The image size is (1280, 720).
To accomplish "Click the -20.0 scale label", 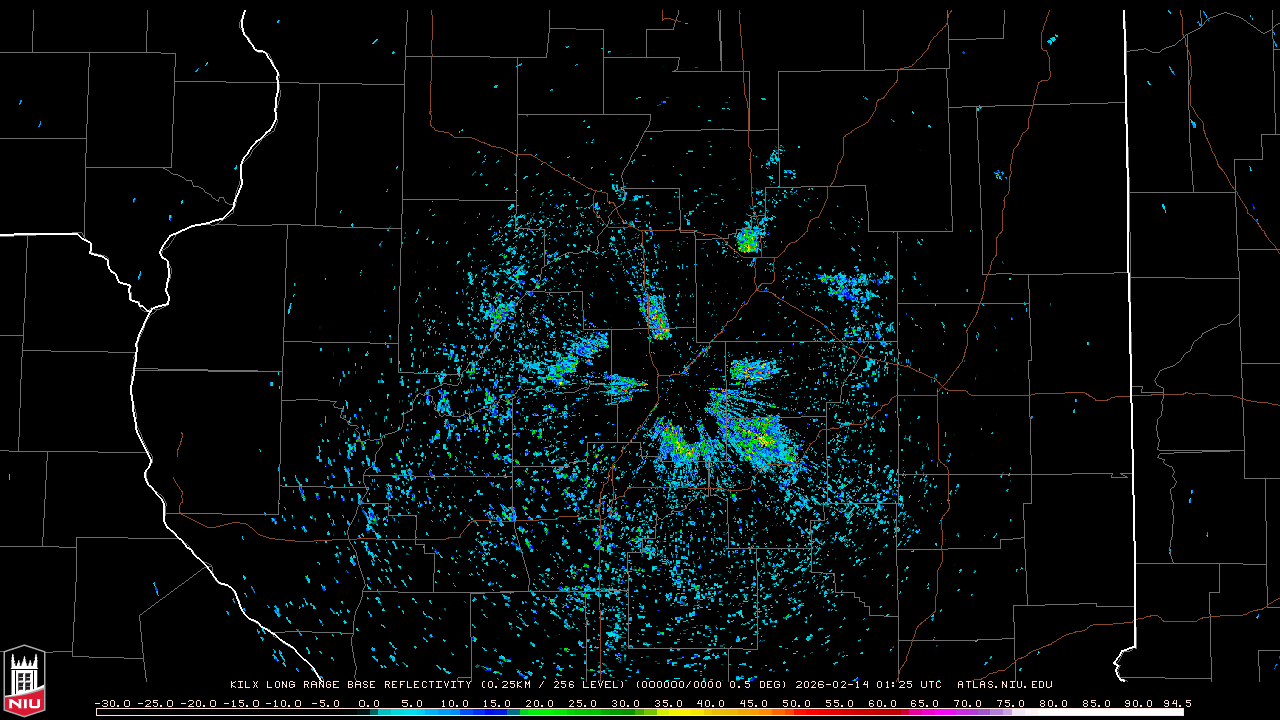I will pos(199,703).
